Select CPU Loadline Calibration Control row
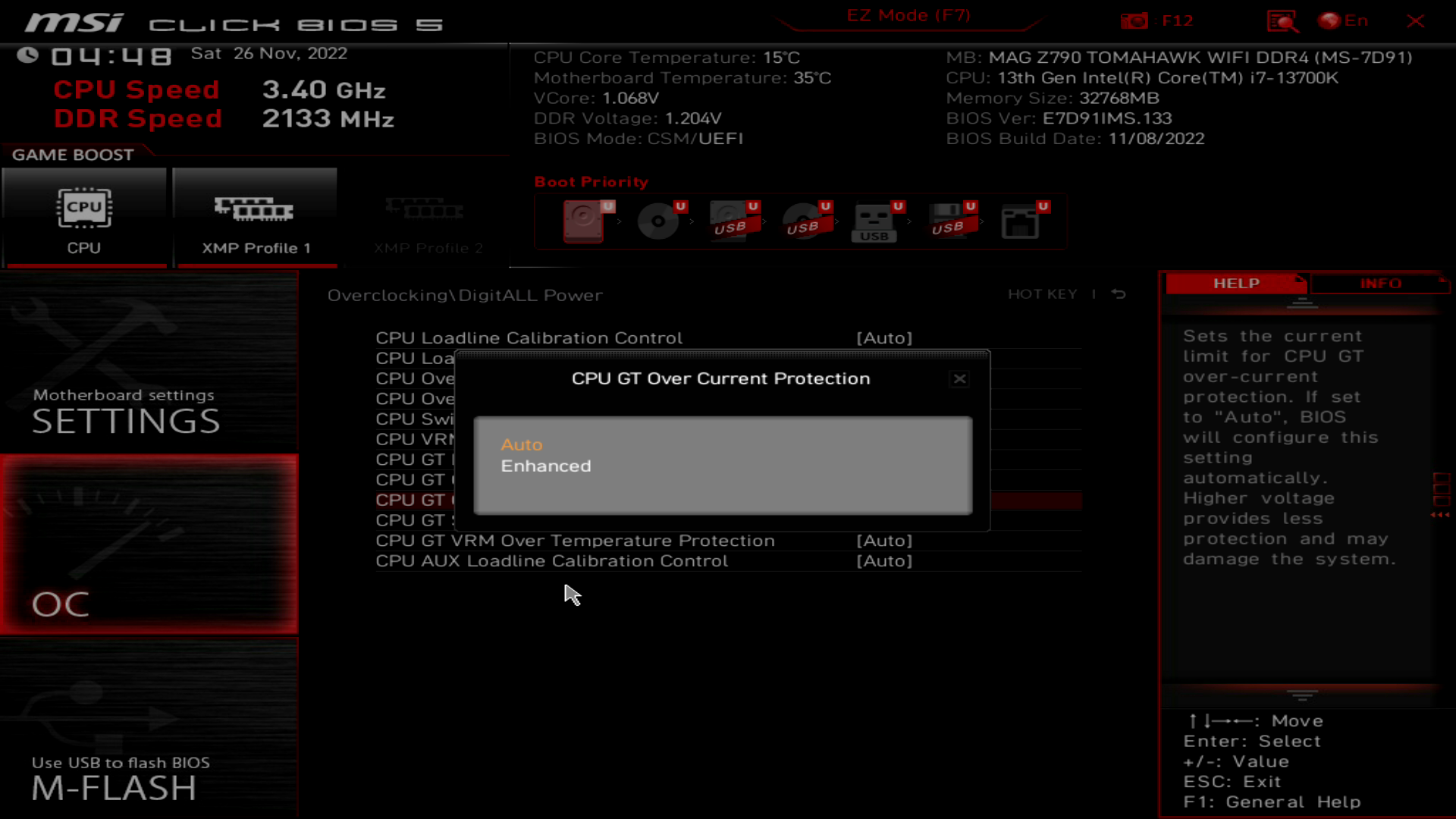 [x=728, y=338]
